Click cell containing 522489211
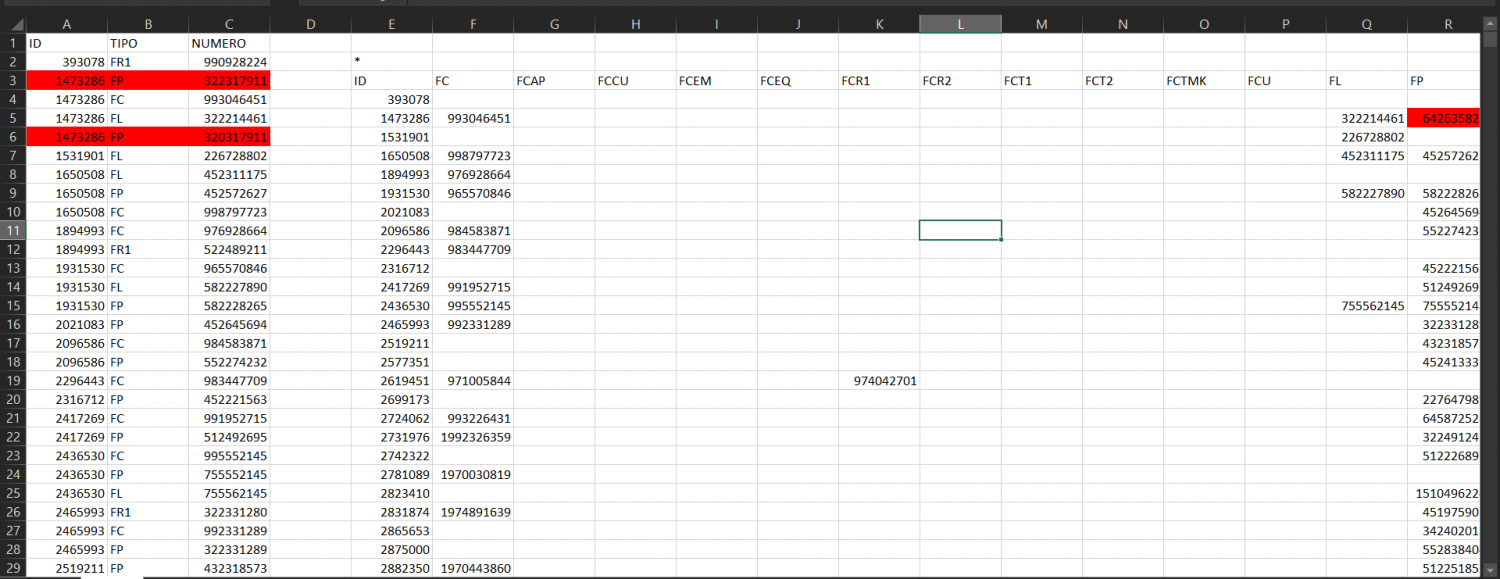The width and height of the screenshot is (1500, 579). click(x=229, y=249)
